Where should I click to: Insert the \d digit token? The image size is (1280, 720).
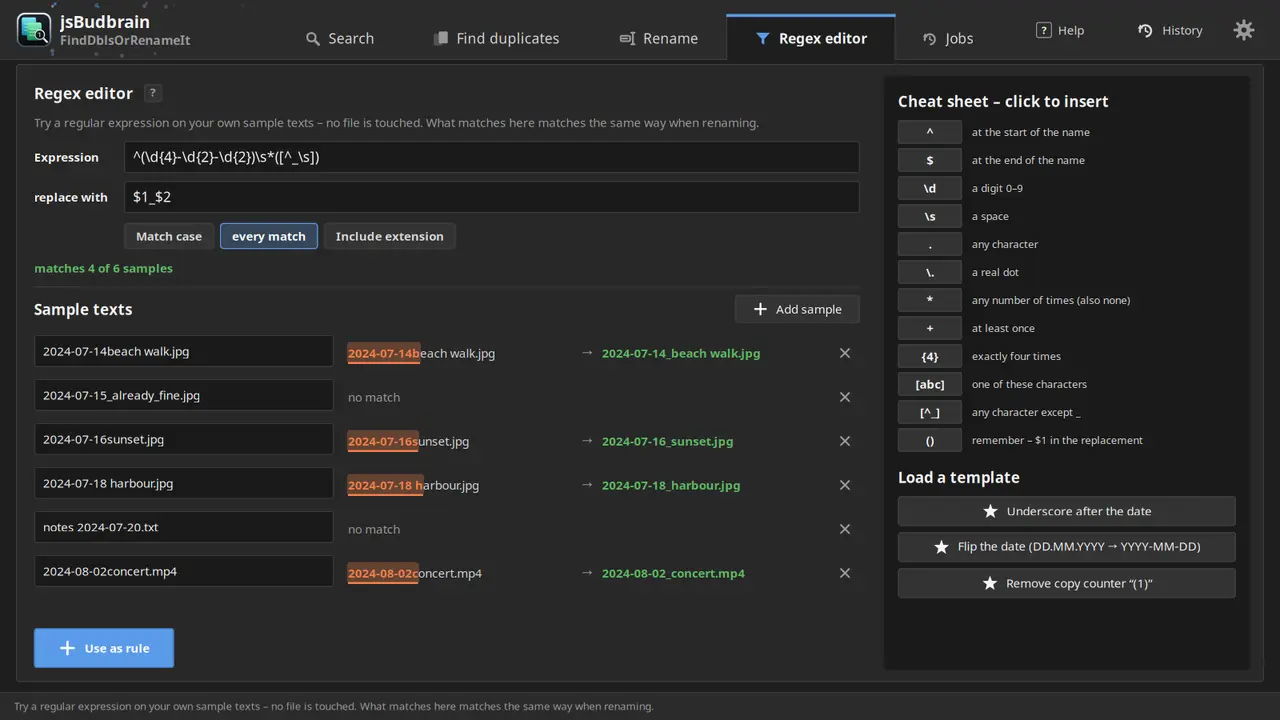tap(930, 188)
